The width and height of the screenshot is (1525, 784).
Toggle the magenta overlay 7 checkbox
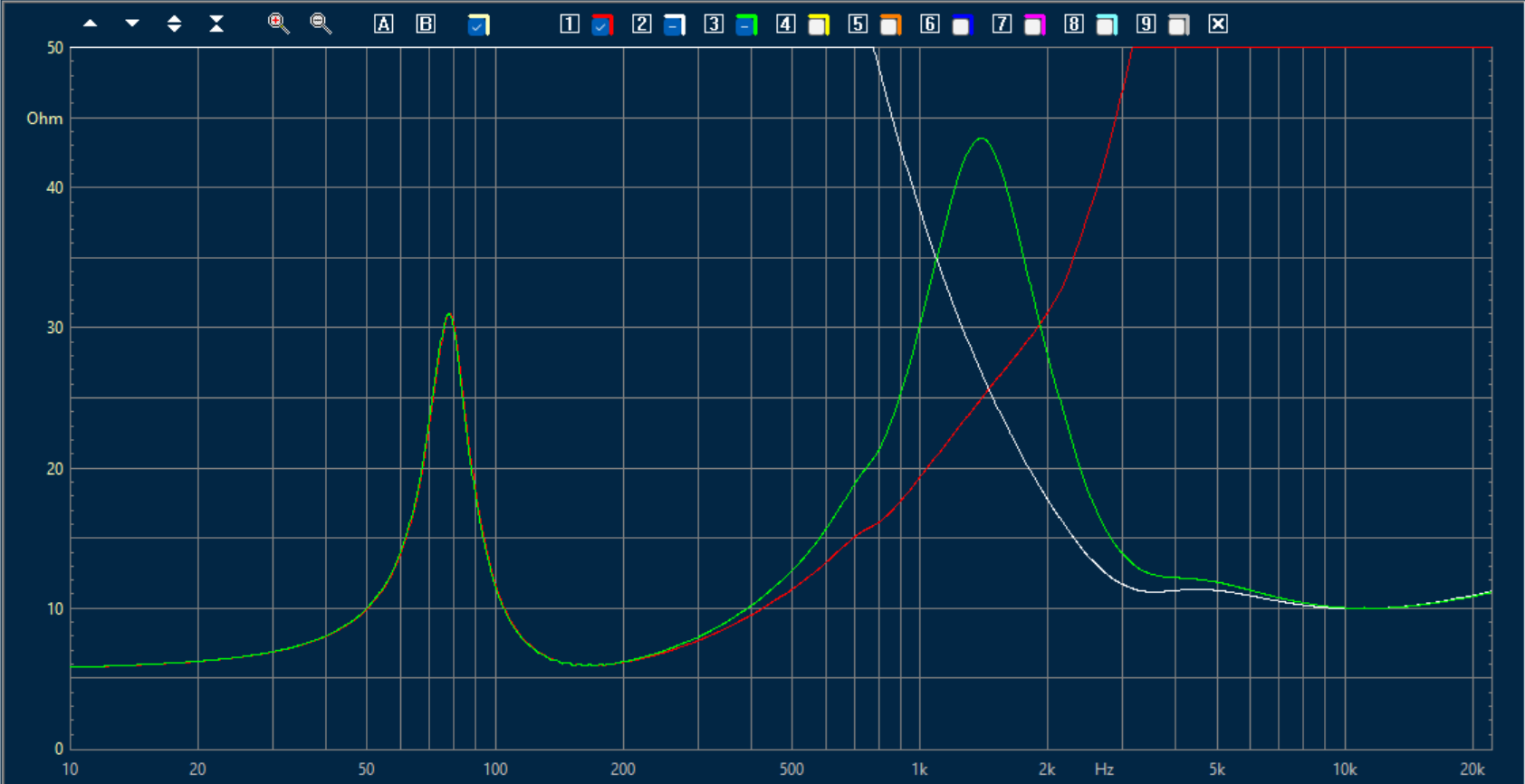pyautogui.click(x=1034, y=25)
